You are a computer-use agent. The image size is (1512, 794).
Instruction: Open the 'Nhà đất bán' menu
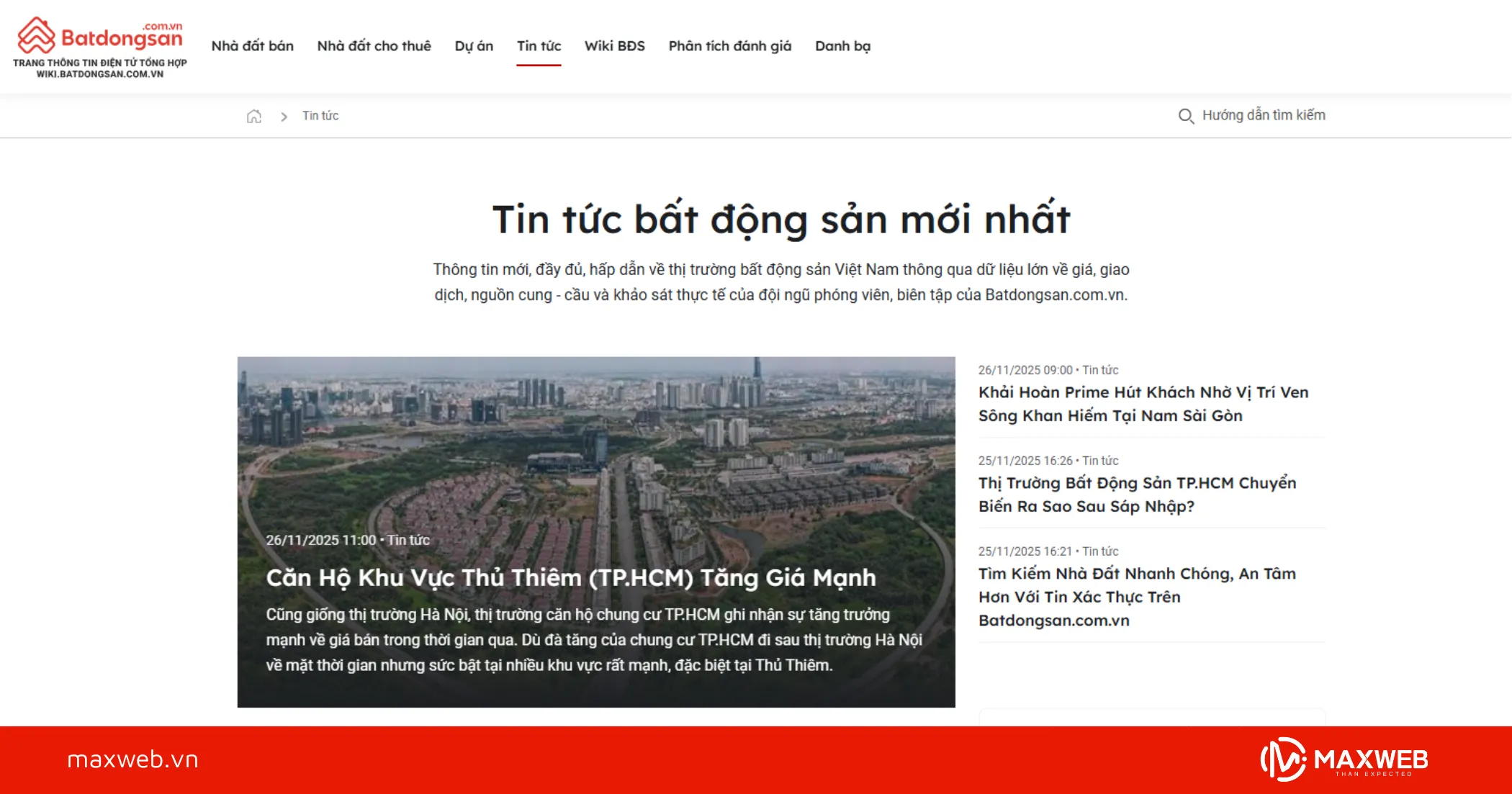[x=252, y=45]
